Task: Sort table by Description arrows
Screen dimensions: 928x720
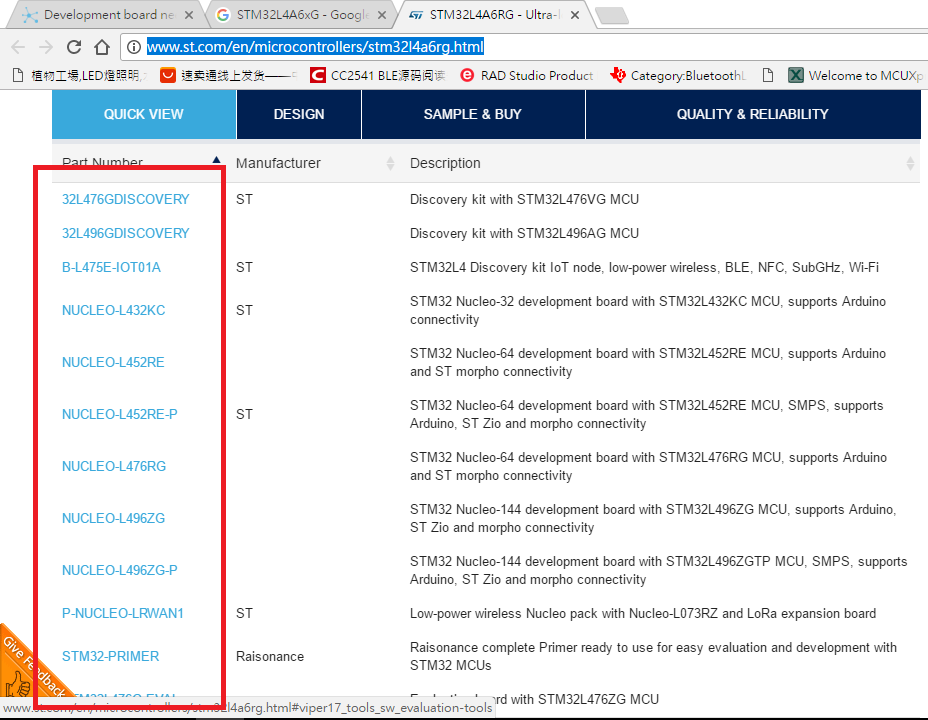Action: (910, 163)
